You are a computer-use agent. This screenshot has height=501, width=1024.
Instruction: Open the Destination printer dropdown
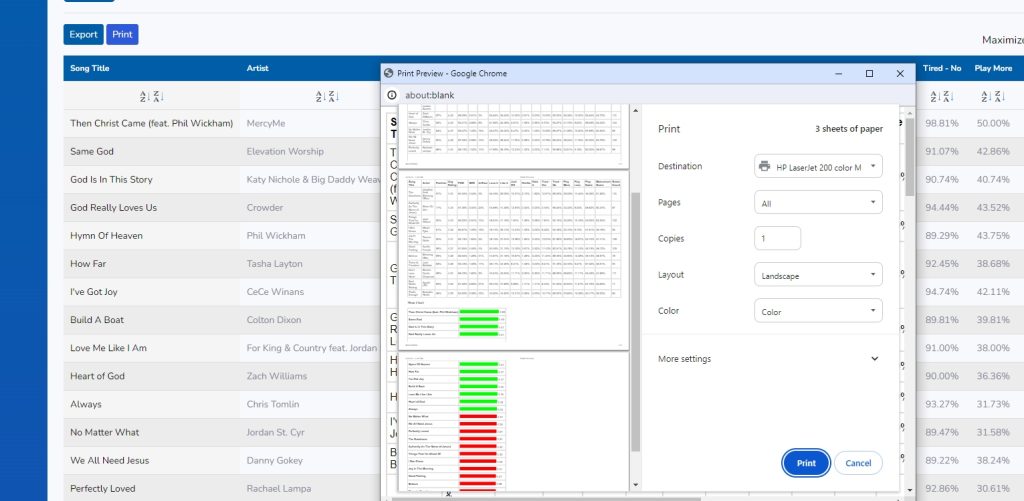coord(818,167)
